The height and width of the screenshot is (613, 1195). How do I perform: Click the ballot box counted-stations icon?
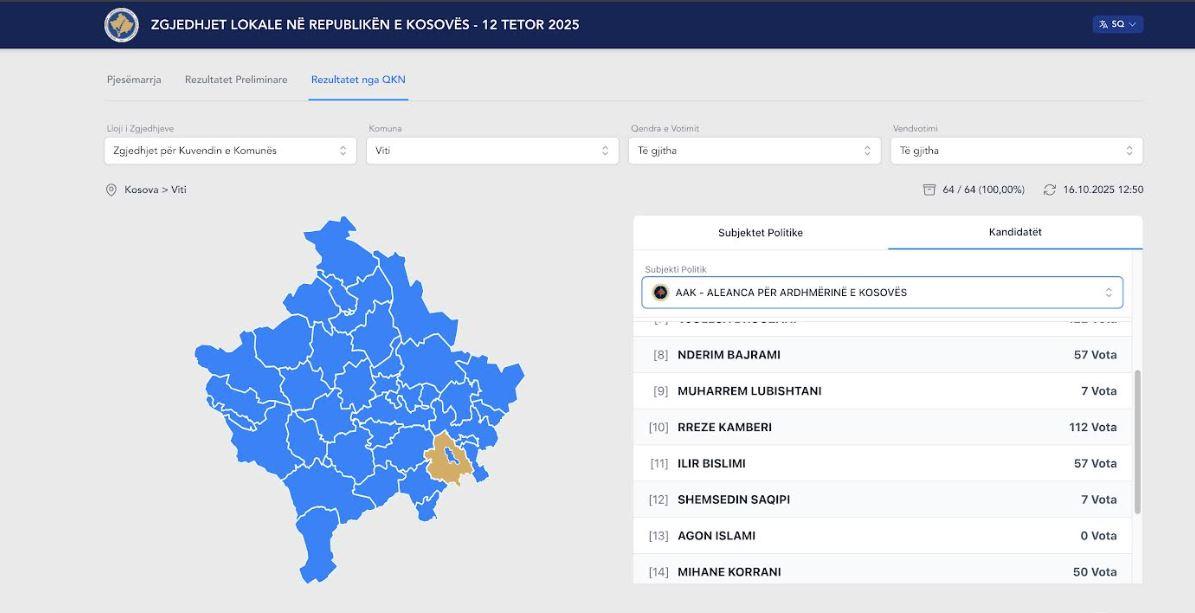point(929,190)
